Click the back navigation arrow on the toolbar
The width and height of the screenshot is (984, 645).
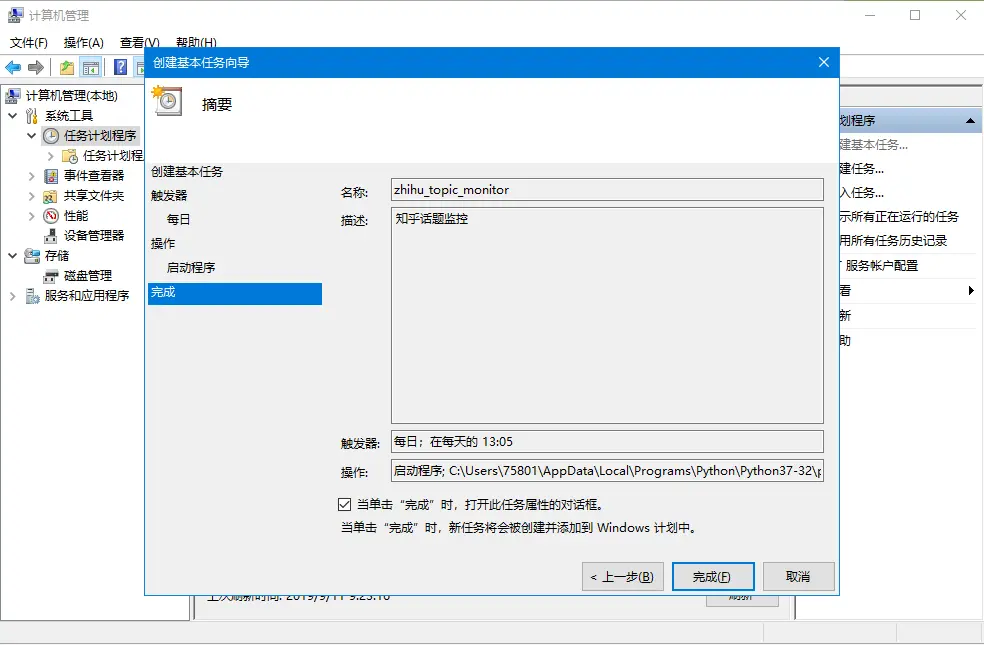pyautogui.click(x=13, y=66)
